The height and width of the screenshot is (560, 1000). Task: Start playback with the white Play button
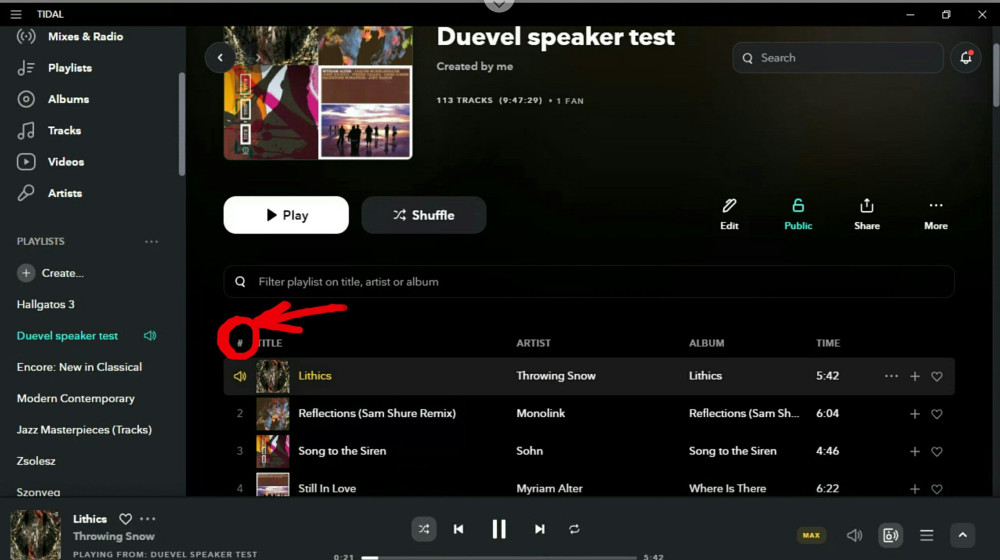(x=286, y=215)
